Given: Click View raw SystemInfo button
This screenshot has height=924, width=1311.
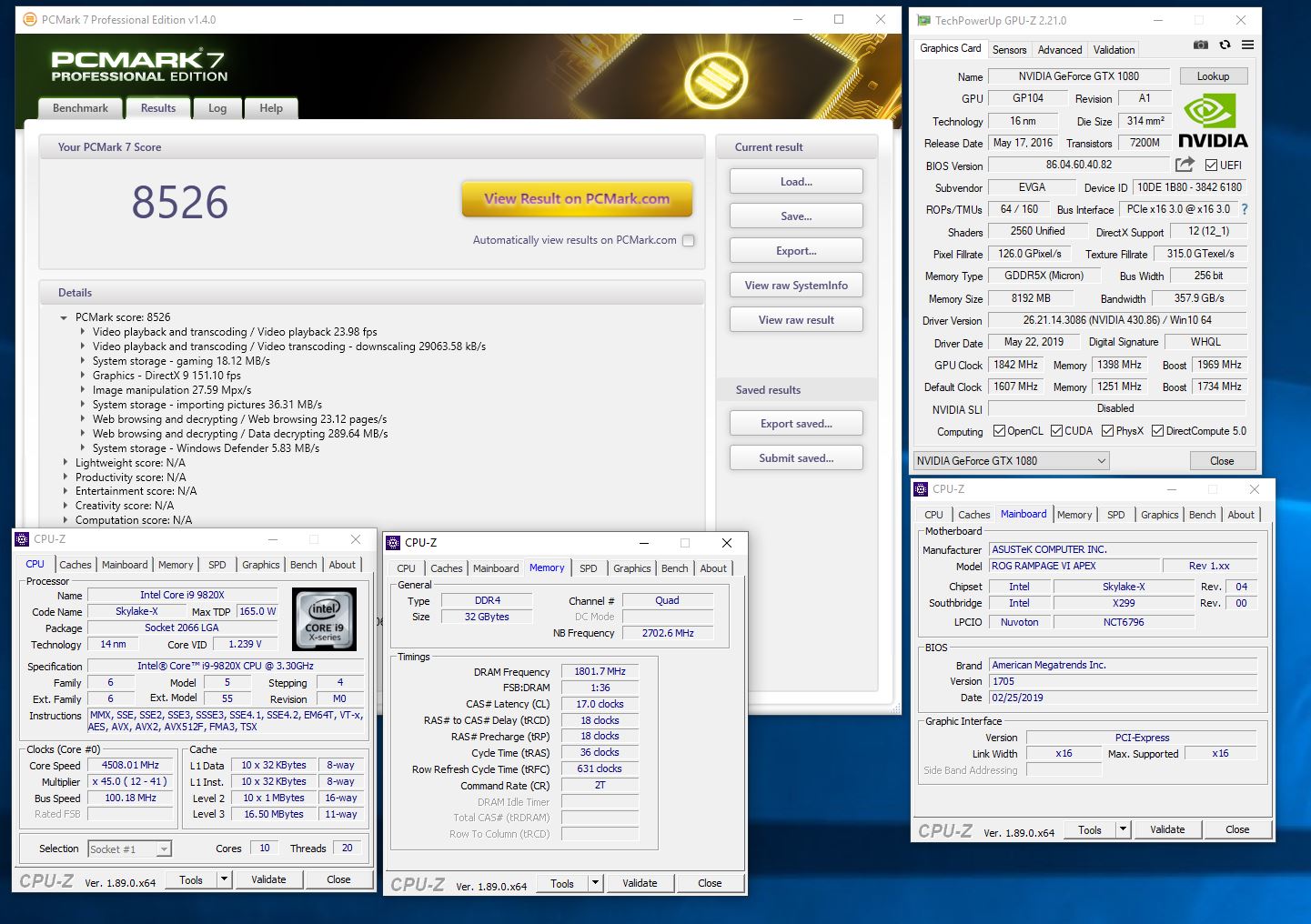Looking at the screenshot, I should (x=796, y=286).
